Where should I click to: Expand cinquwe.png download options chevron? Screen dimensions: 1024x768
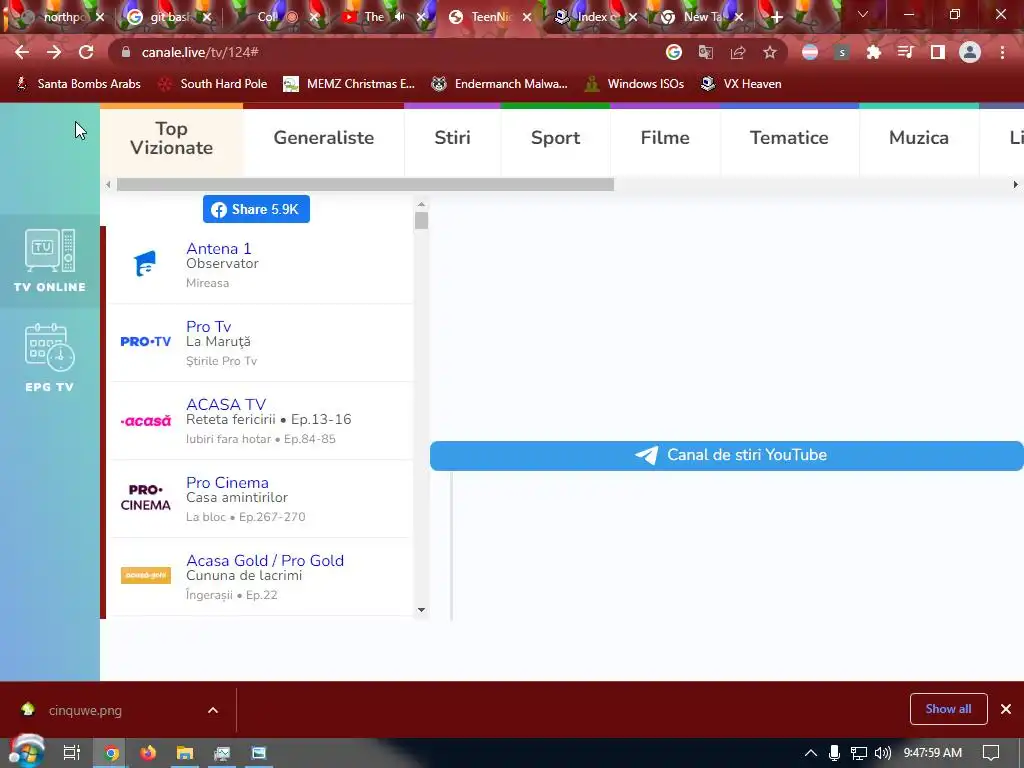point(213,710)
